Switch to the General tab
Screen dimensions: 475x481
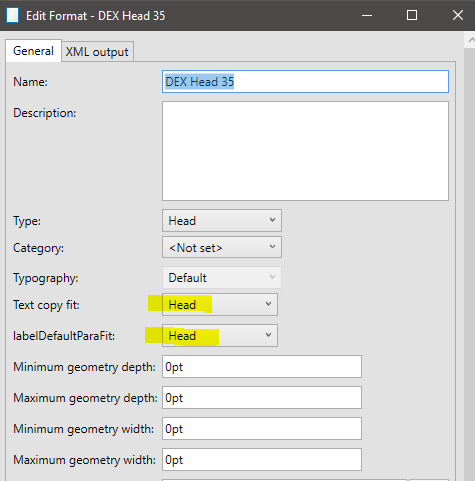pyautogui.click(x=33, y=51)
